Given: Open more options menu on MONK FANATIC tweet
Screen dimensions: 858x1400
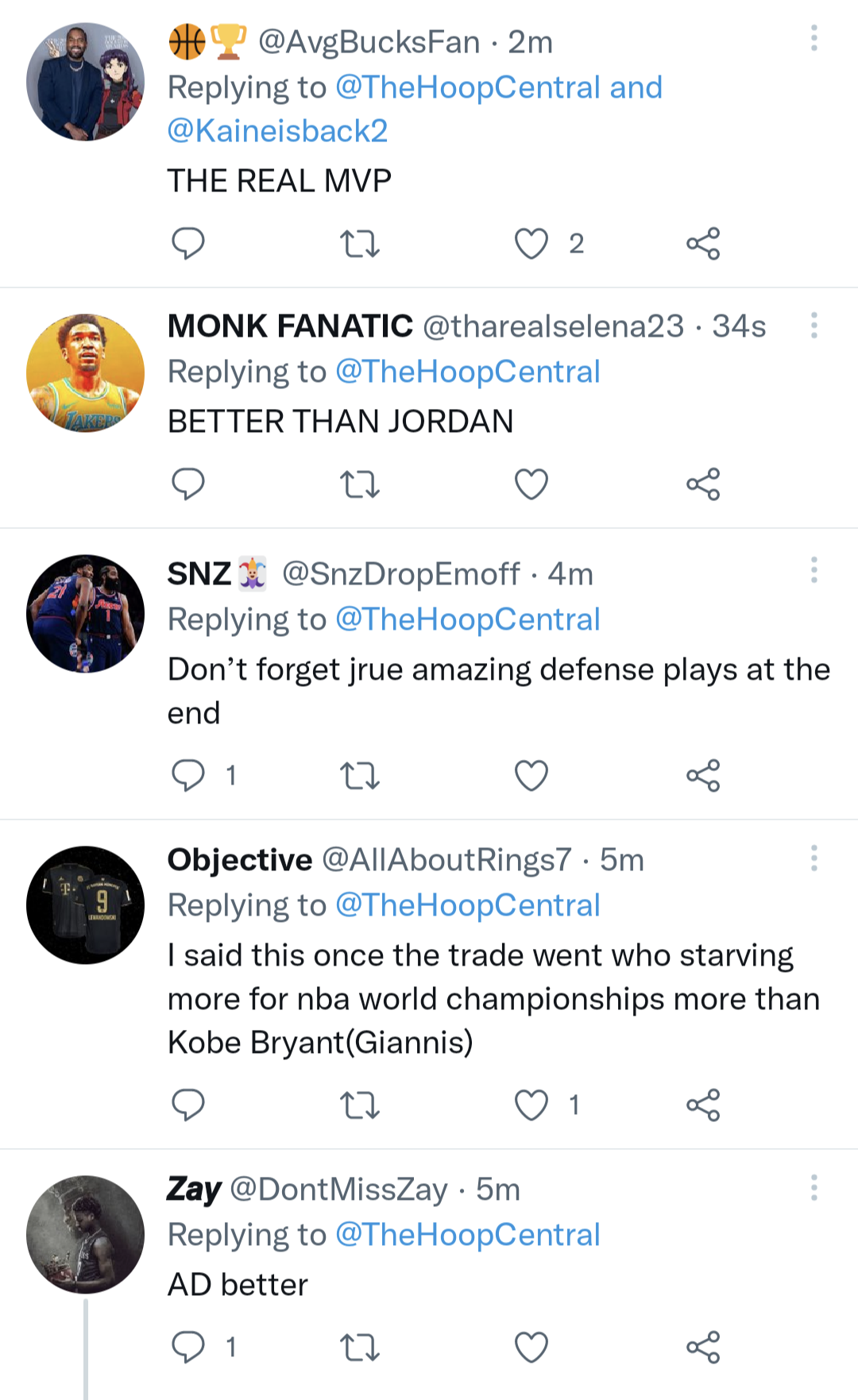Looking at the screenshot, I should coord(814,326).
